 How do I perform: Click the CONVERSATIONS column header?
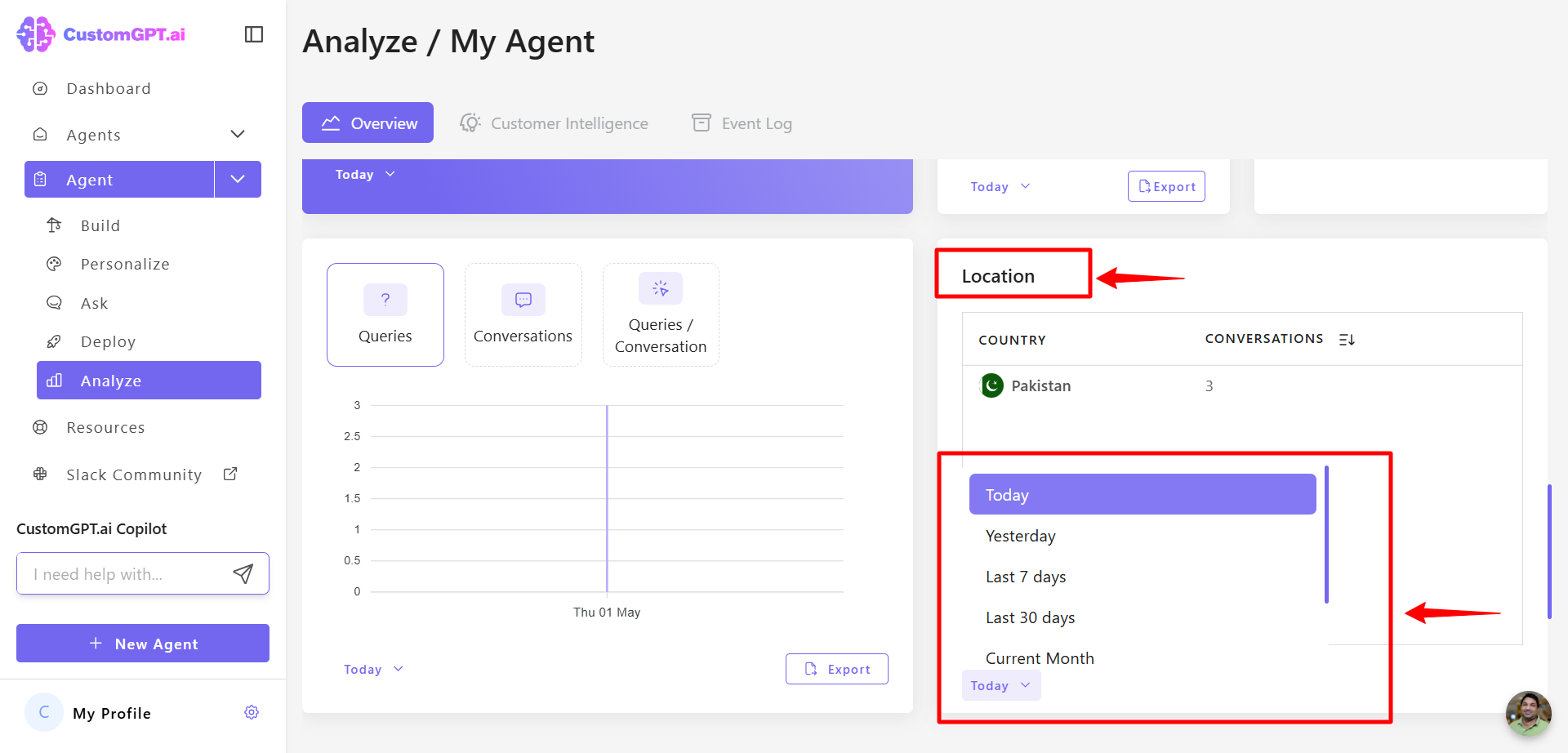click(x=1264, y=338)
